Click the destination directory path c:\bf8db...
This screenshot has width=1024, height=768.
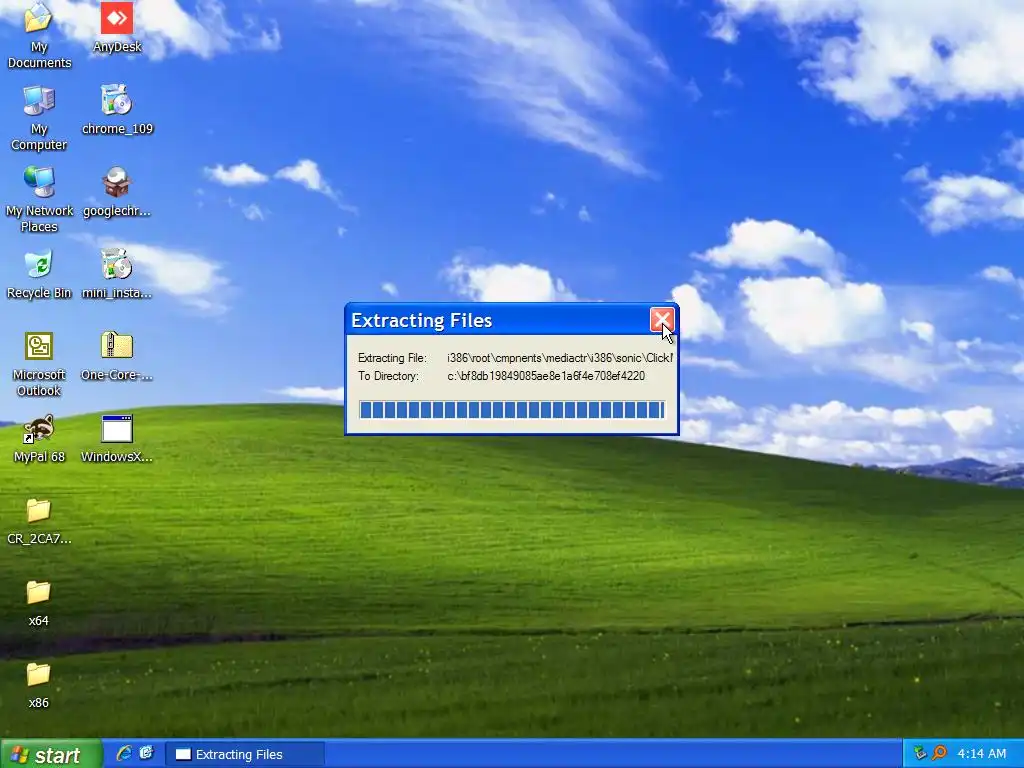click(546, 376)
